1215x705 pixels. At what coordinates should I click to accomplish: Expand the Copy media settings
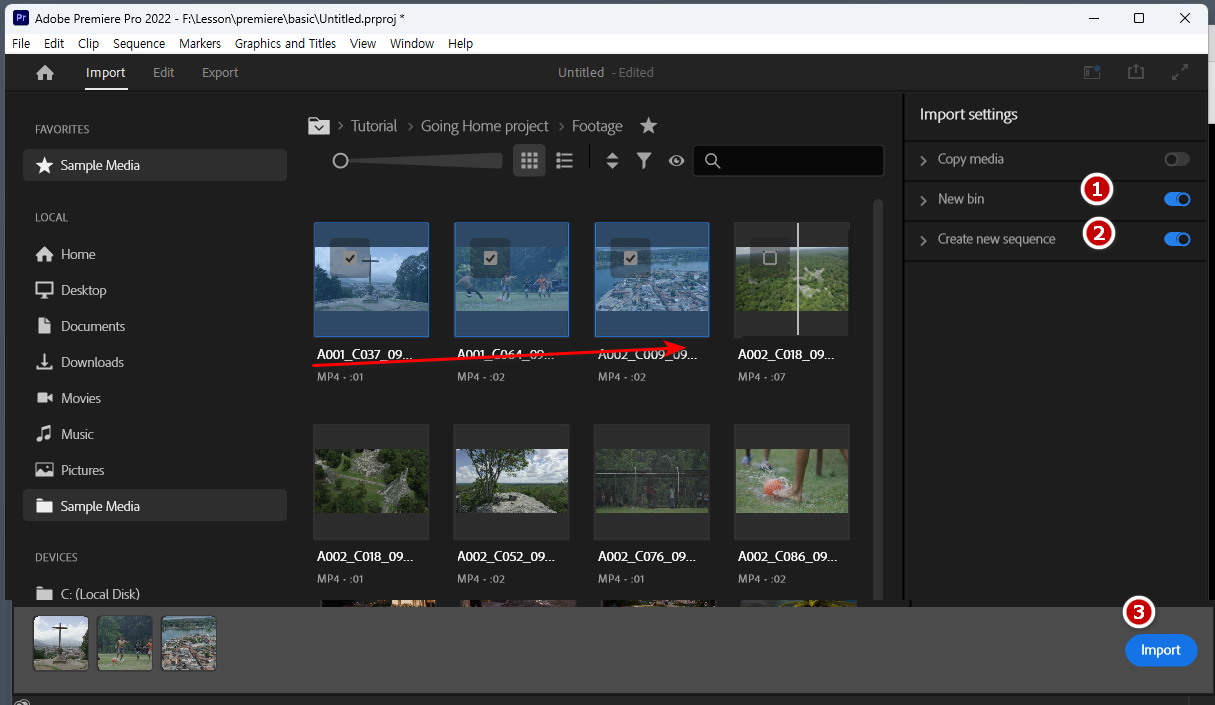(923, 160)
